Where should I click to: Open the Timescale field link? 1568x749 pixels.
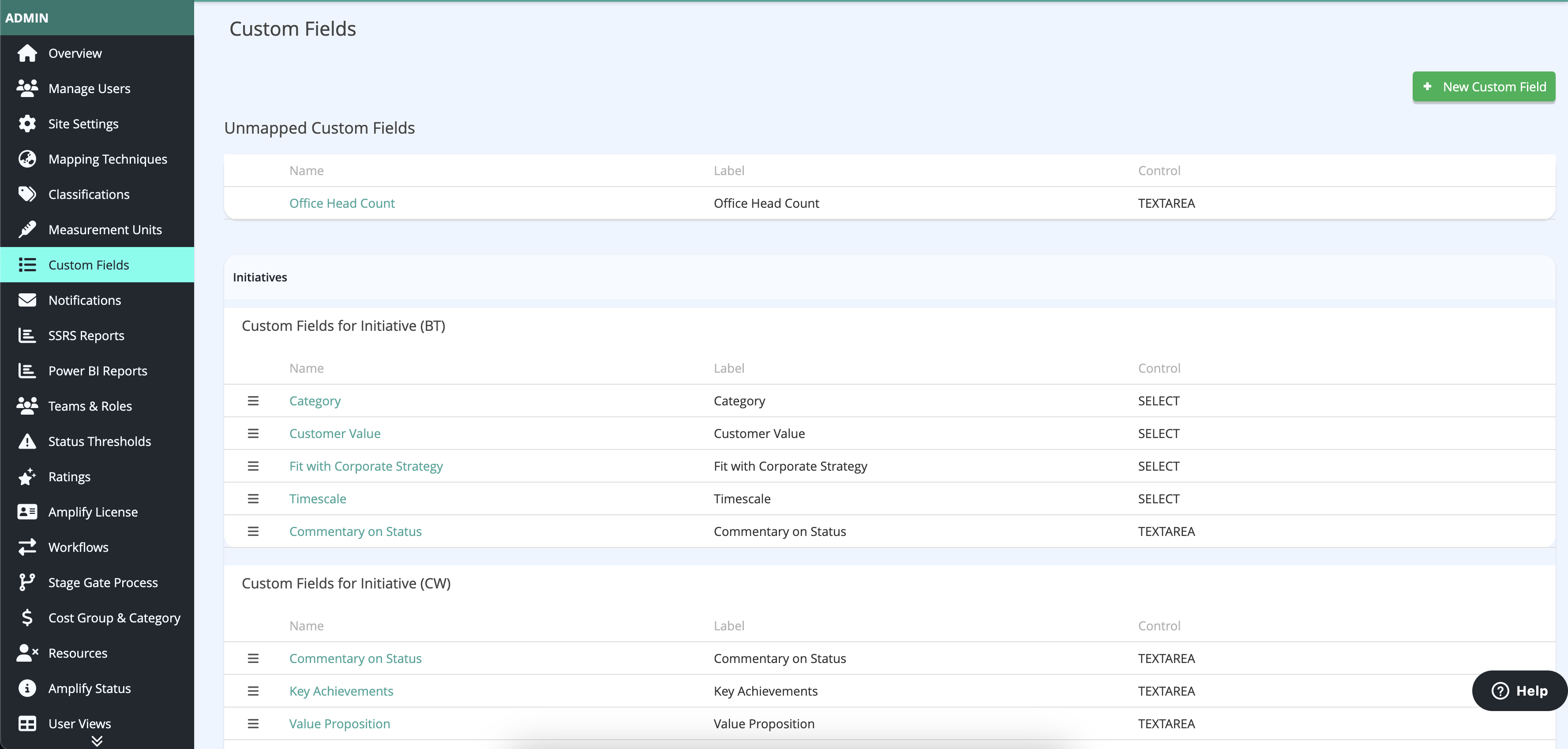(318, 499)
